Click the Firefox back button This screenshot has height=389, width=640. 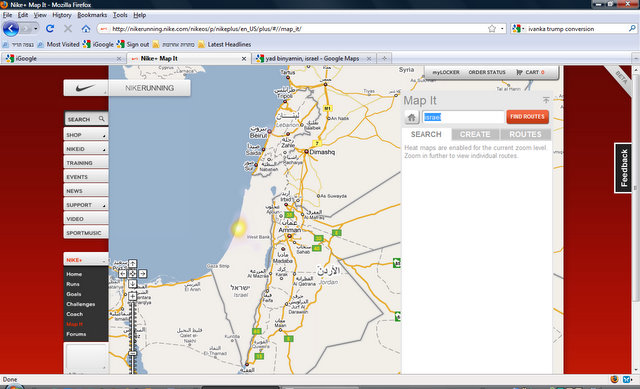[11, 29]
